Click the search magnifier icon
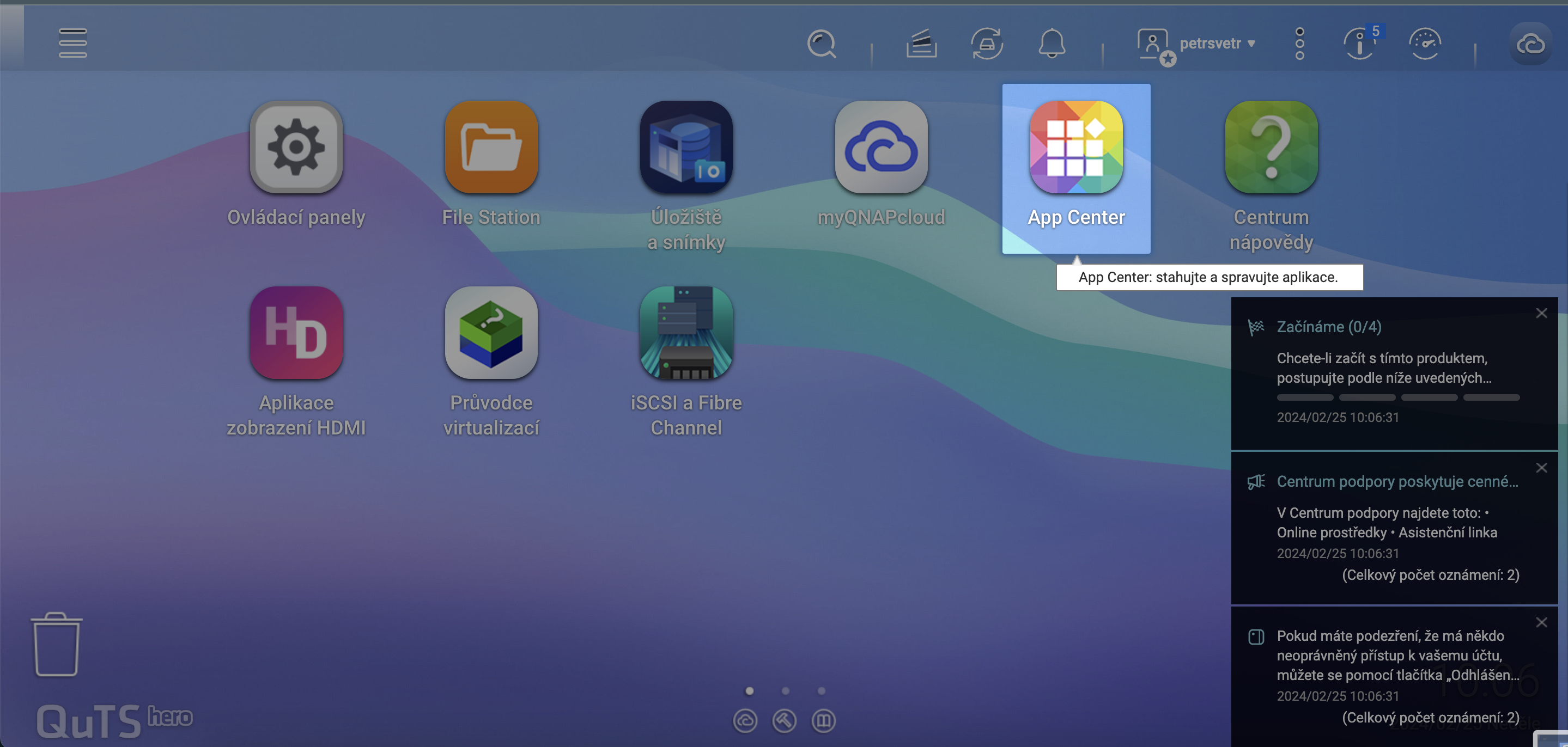The width and height of the screenshot is (1568, 747). pyautogui.click(x=822, y=44)
